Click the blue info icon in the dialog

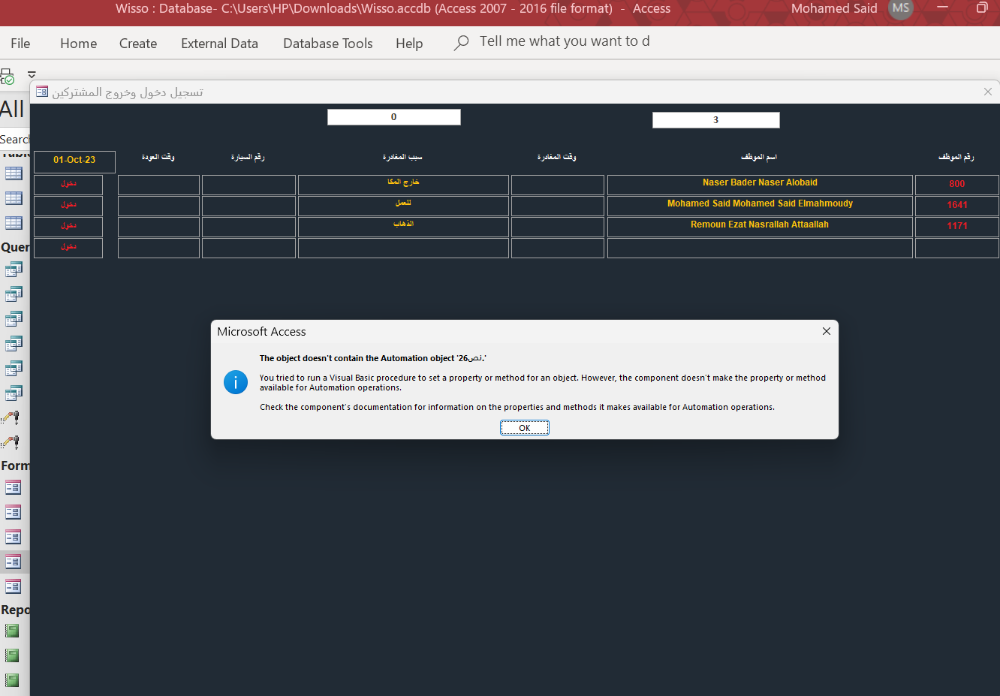(x=235, y=382)
